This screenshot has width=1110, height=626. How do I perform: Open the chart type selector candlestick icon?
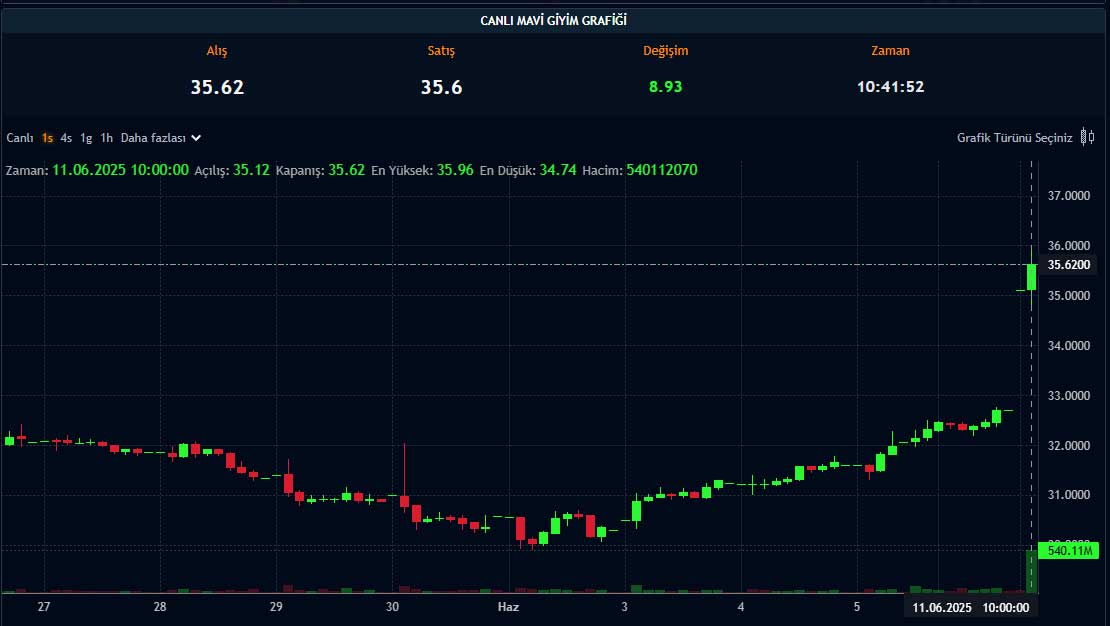point(1088,137)
